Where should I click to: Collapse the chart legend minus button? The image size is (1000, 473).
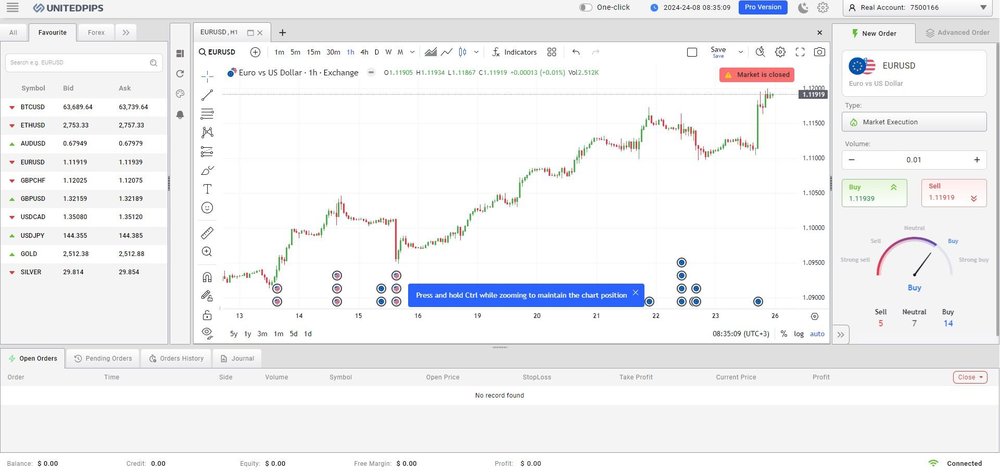[371, 73]
